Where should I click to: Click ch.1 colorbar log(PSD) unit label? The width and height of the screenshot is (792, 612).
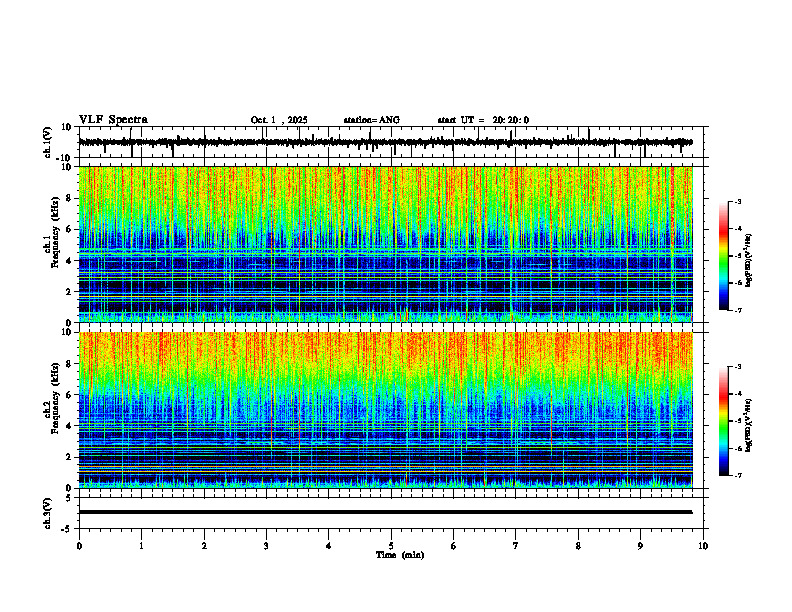tap(749, 261)
